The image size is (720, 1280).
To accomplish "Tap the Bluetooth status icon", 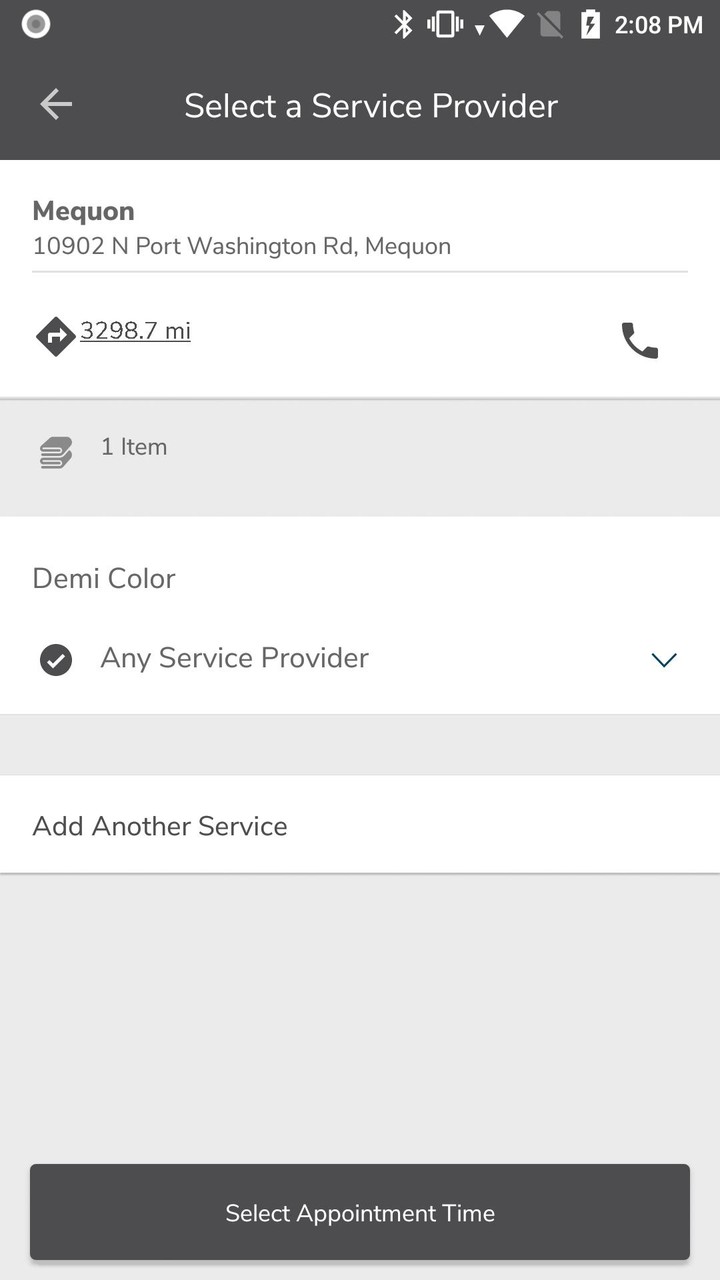I will coord(403,25).
